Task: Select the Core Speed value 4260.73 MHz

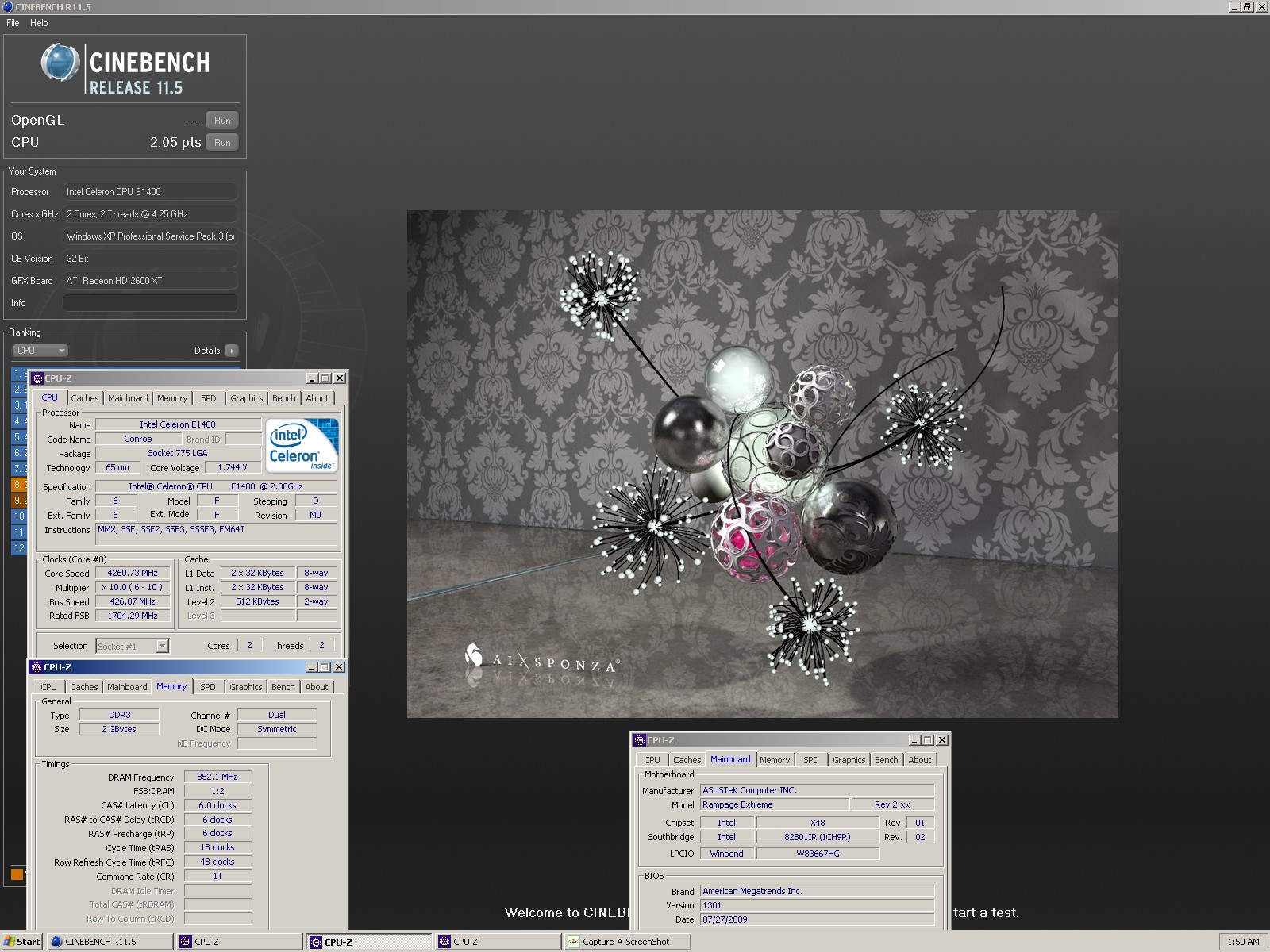Action: (x=133, y=573)
